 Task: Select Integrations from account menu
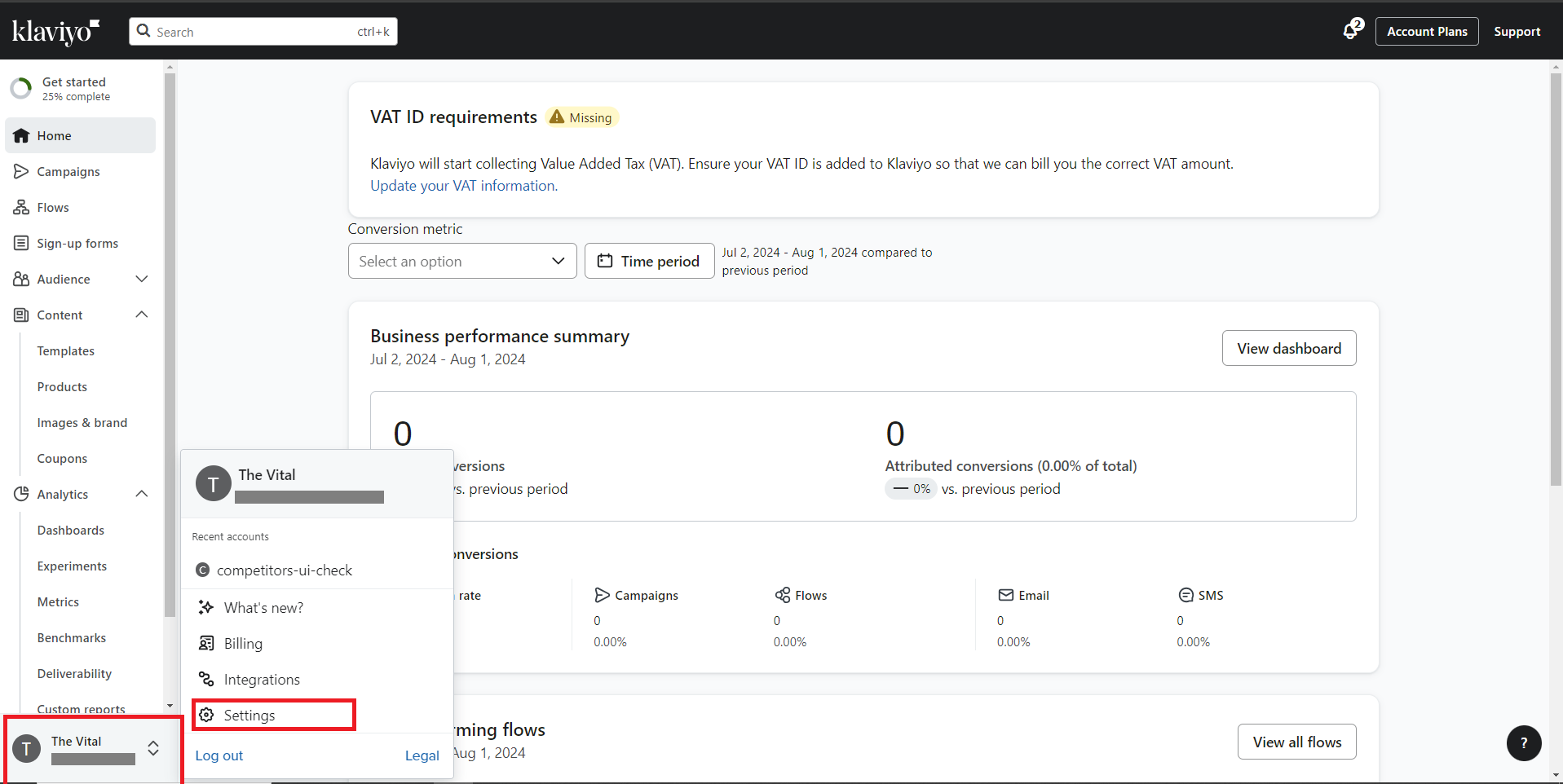point(262,679)
